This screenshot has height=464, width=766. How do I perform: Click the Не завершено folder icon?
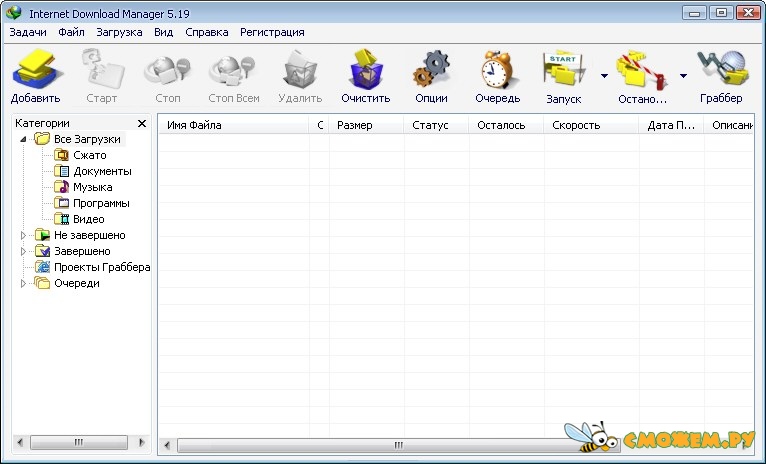click(43, 235)
